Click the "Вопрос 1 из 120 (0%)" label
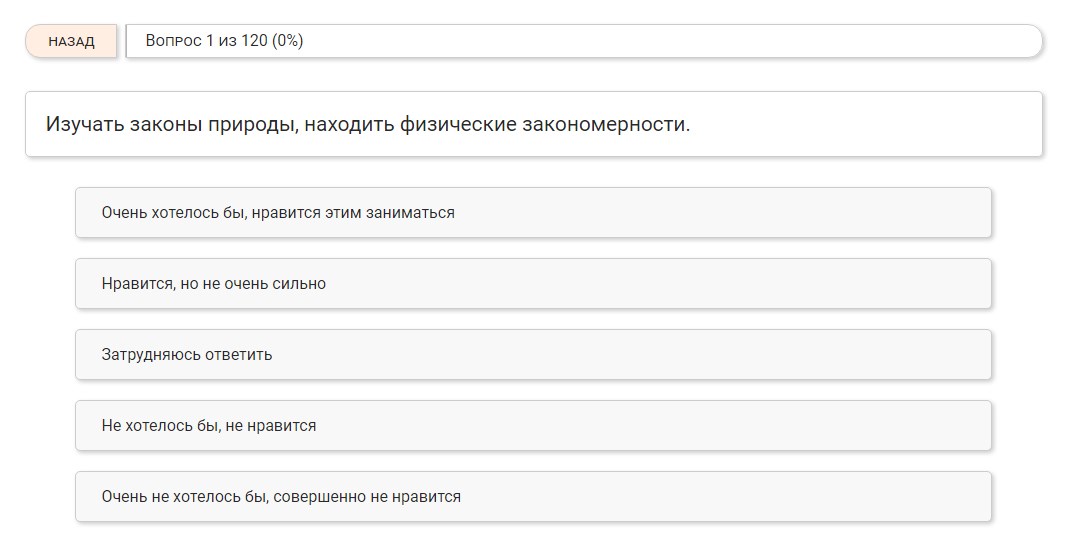The height and width of the screenshot is (554, 1079). [x=224, y=42]
